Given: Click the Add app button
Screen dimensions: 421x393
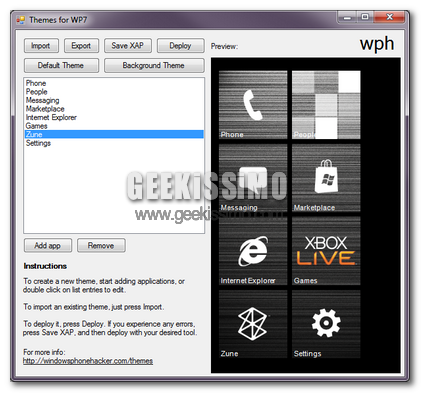Looking at the screenshot, I should click(48, 246).
